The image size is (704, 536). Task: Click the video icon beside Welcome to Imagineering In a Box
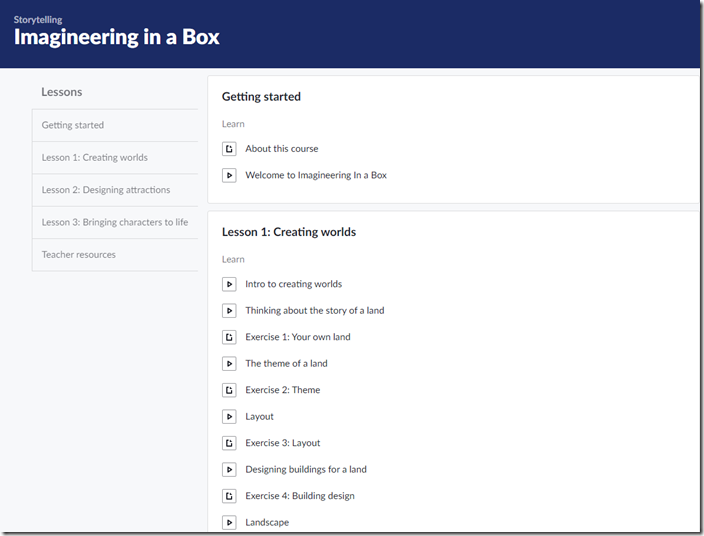click(229, 175)
